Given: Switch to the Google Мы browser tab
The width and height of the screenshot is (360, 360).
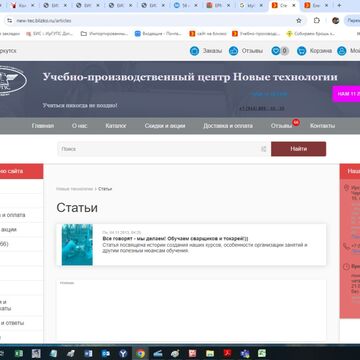Looking at the screenshot, I should click(251, 5).
